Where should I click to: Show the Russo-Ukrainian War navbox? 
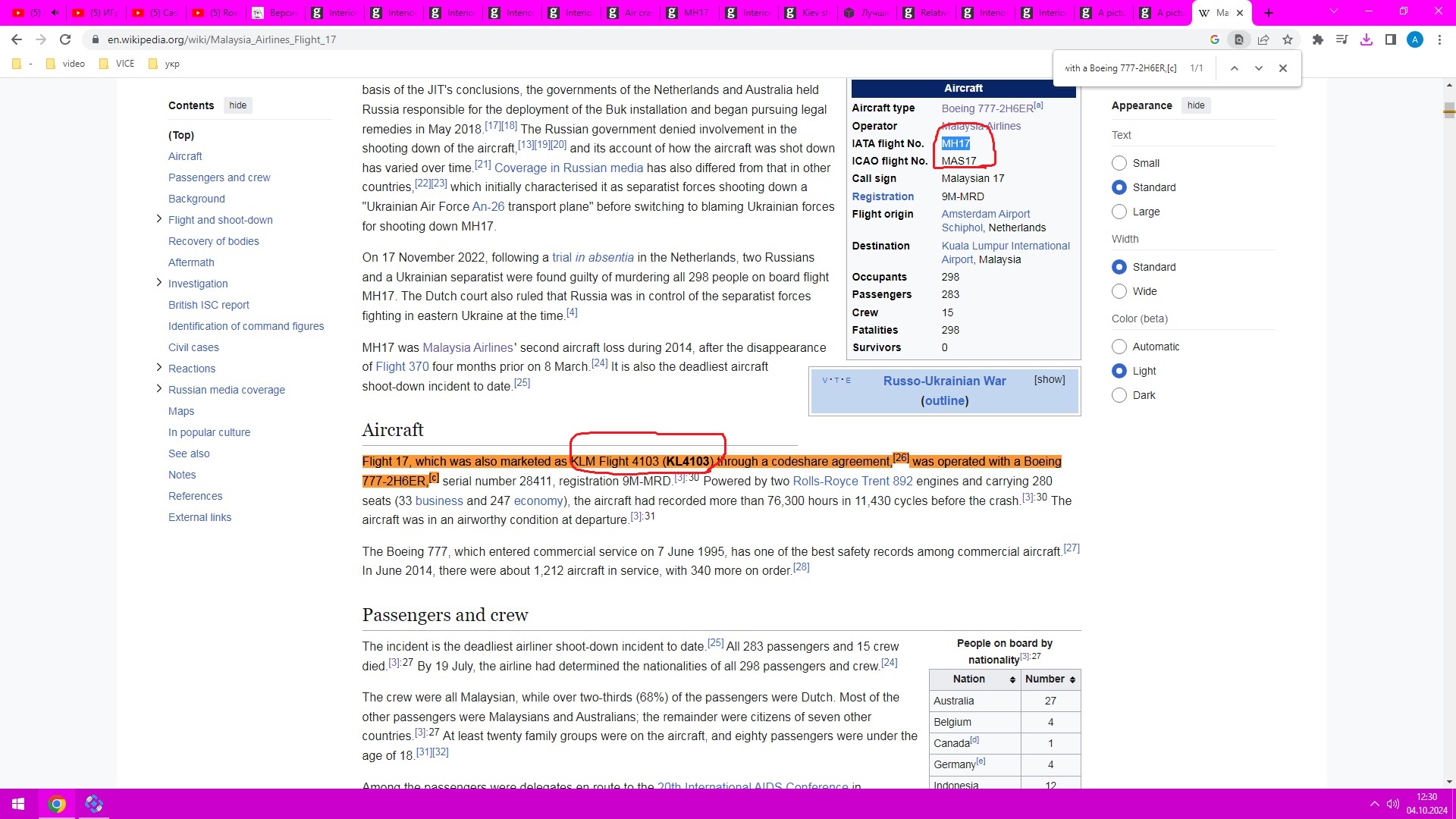pyautogui.click(x=1050, y=379)
